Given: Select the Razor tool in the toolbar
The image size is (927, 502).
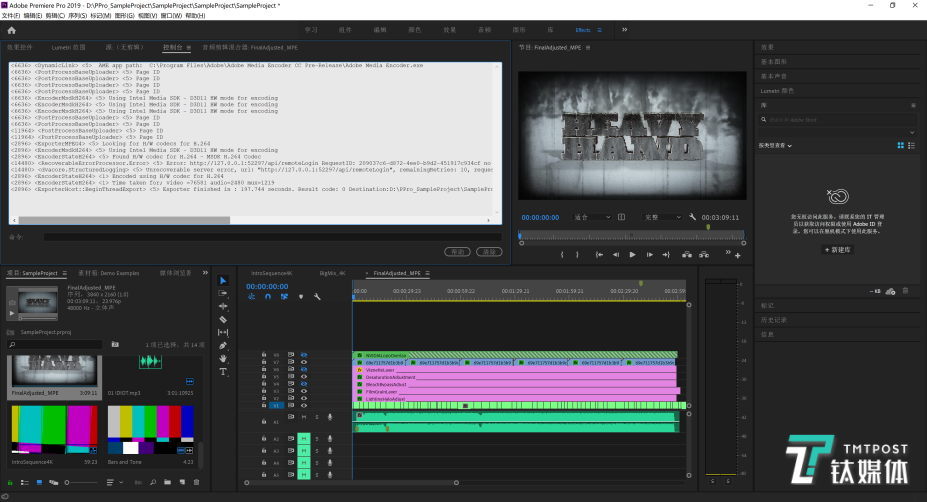Looking at the screenshot, I should click(223, 319).
